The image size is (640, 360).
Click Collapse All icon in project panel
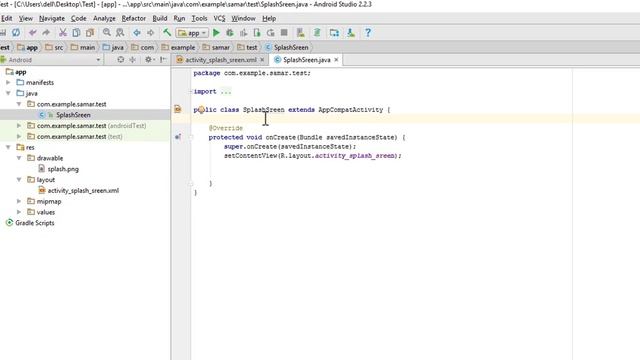point(133,60)
